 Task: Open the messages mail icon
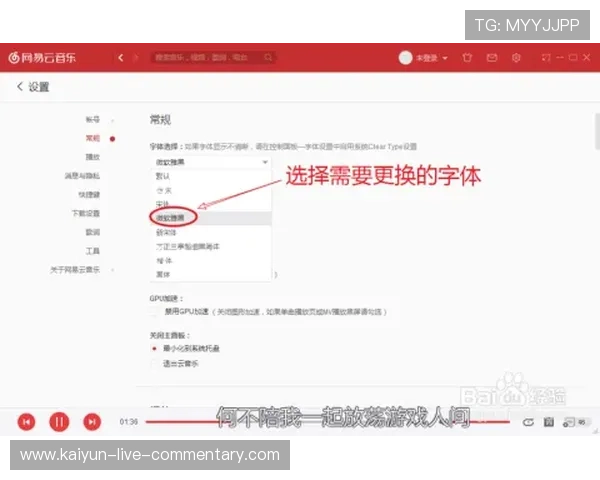coord(492,58)
